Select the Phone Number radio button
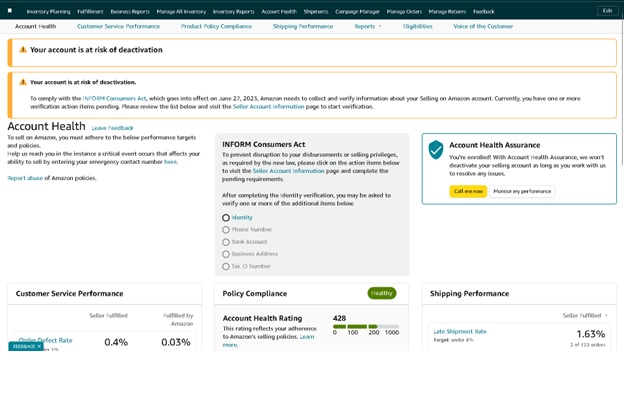Viewport: 624px width, 400px height. click(x=226, y=230)
